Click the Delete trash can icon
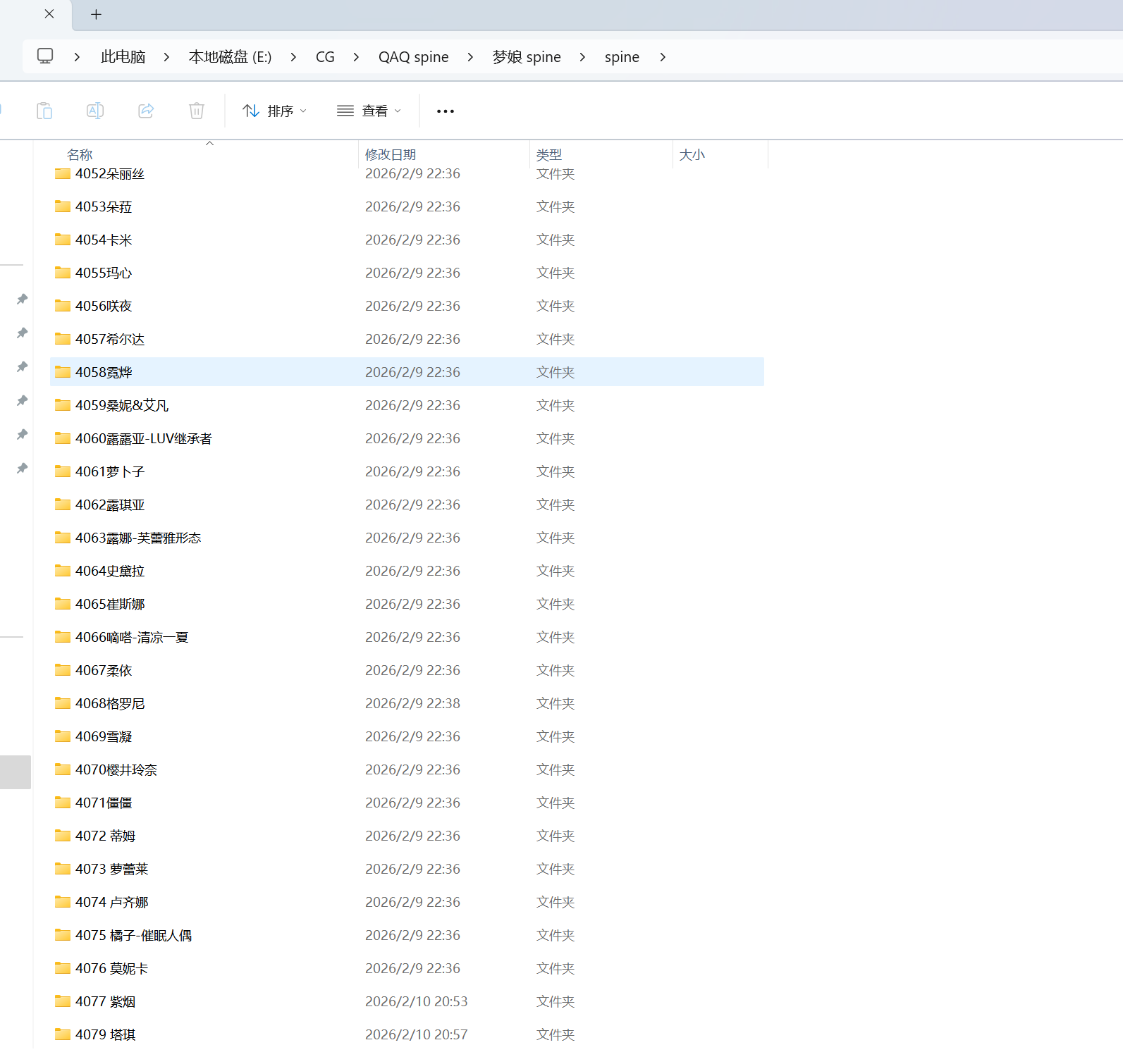Image resolution: width=1123 pixels, height=1064 pixels. click(x=197, y=111)
